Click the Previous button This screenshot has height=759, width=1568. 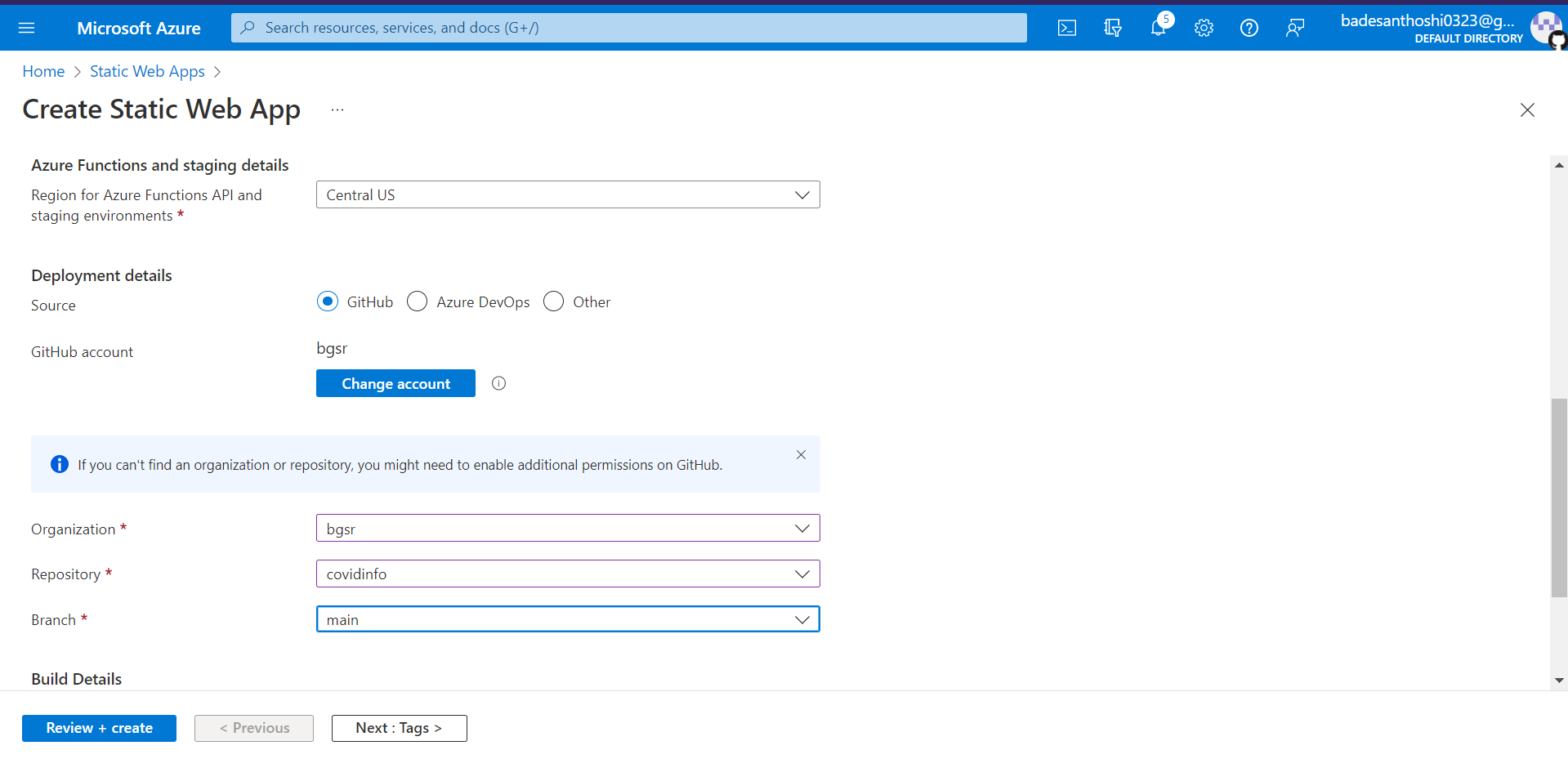pos(254,728)
